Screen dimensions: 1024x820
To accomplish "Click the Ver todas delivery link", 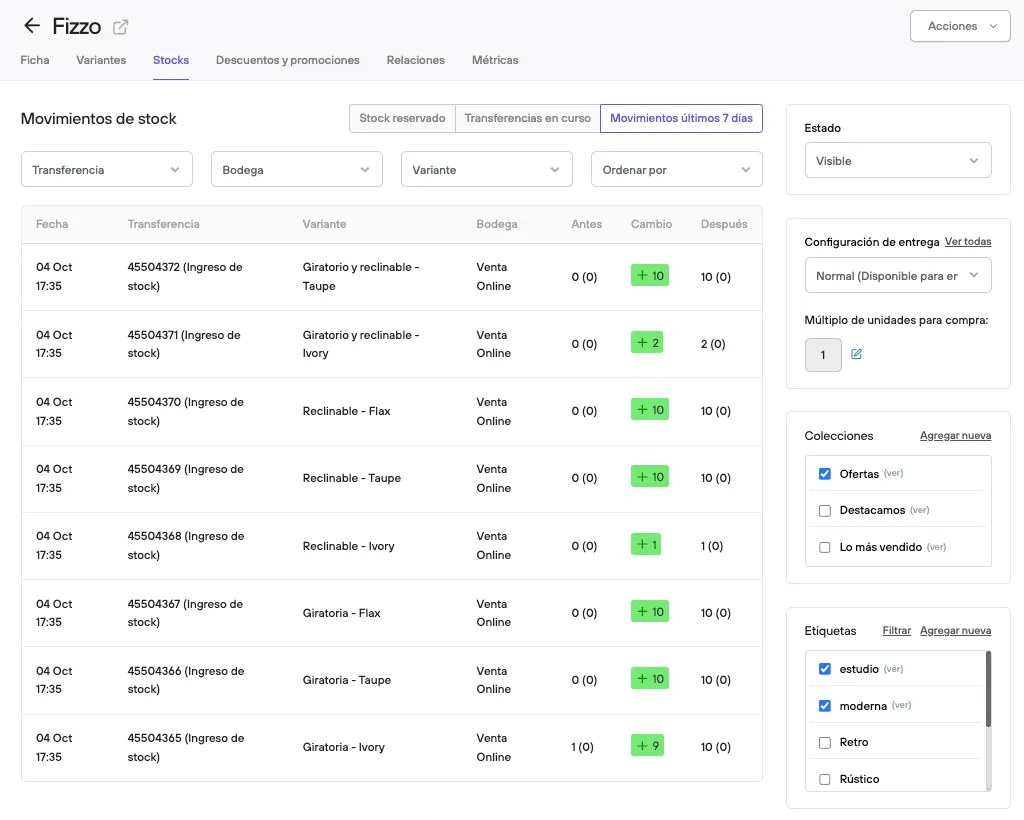I will pyautogui.click(x=968, y=242).
